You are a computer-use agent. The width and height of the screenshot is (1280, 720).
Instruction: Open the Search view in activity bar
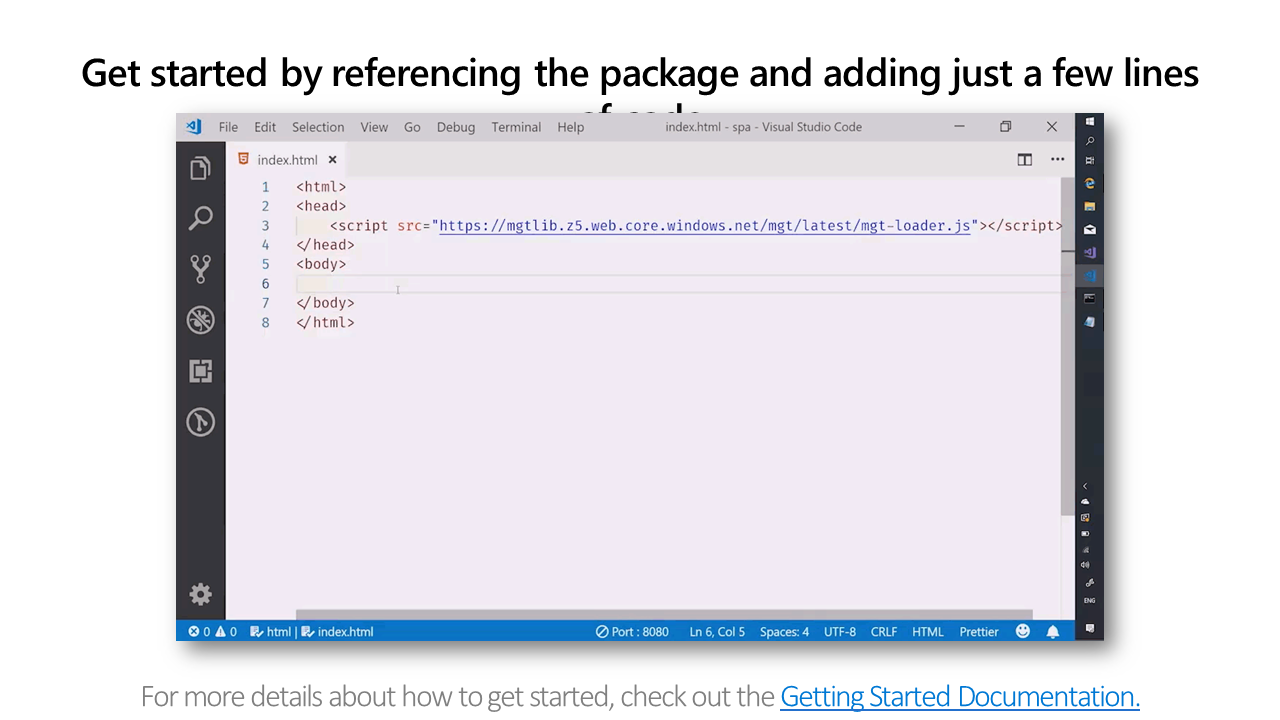tap(201, 218)
